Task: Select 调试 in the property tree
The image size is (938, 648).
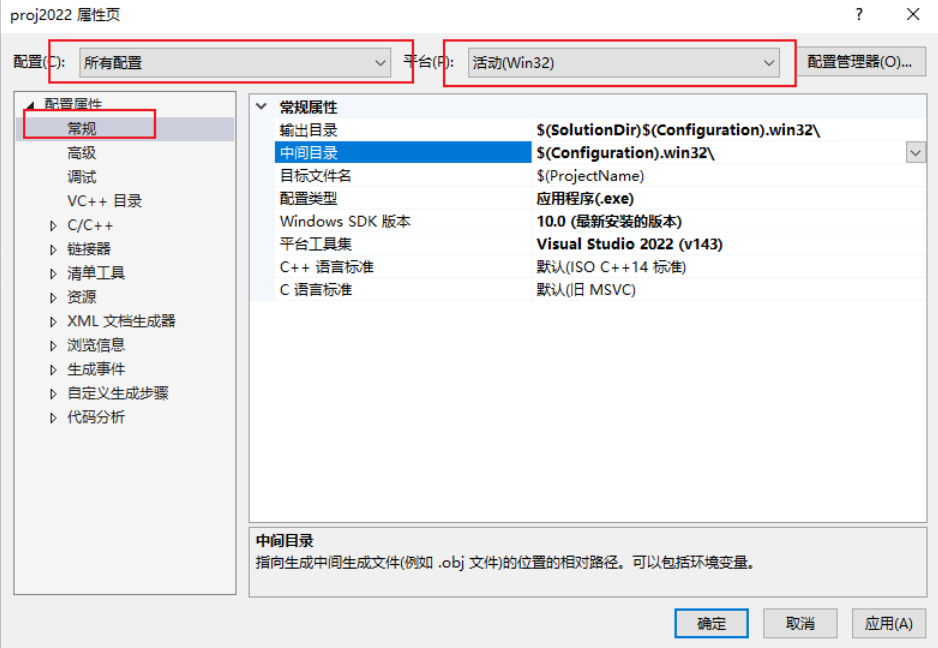Action: tap(82, 177)
